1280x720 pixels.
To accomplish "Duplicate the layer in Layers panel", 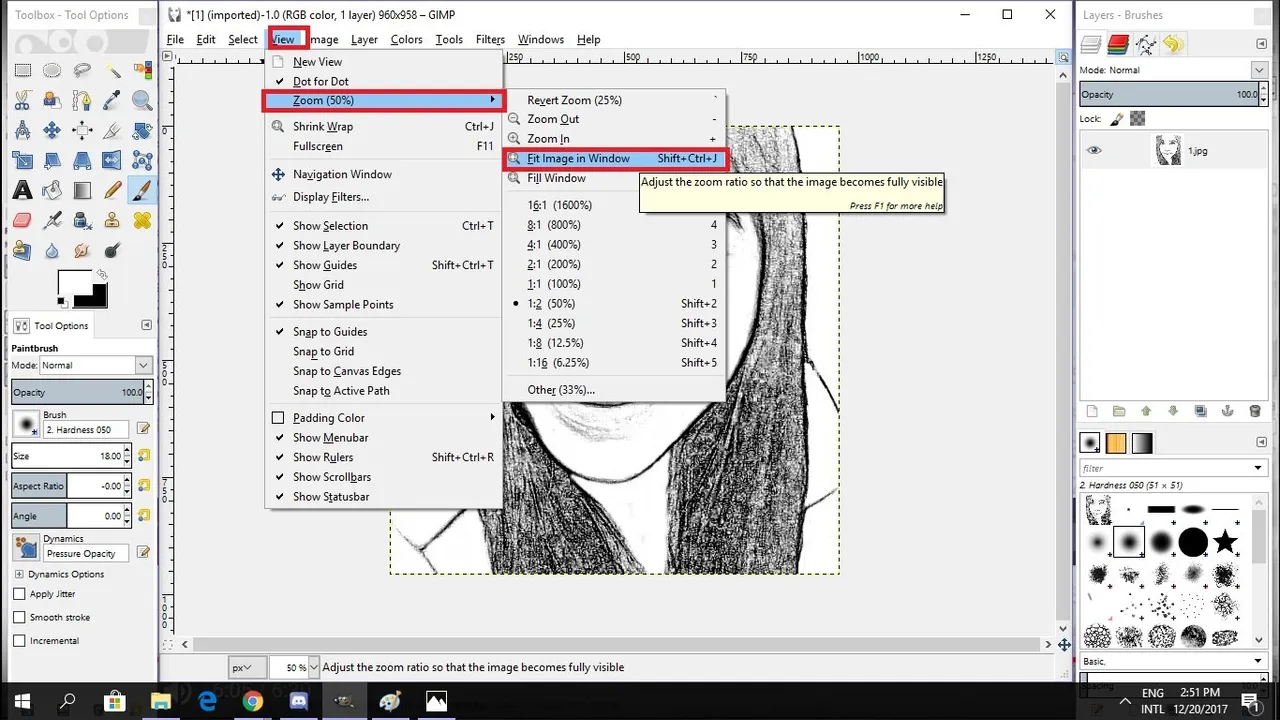I will (1200, 411).
